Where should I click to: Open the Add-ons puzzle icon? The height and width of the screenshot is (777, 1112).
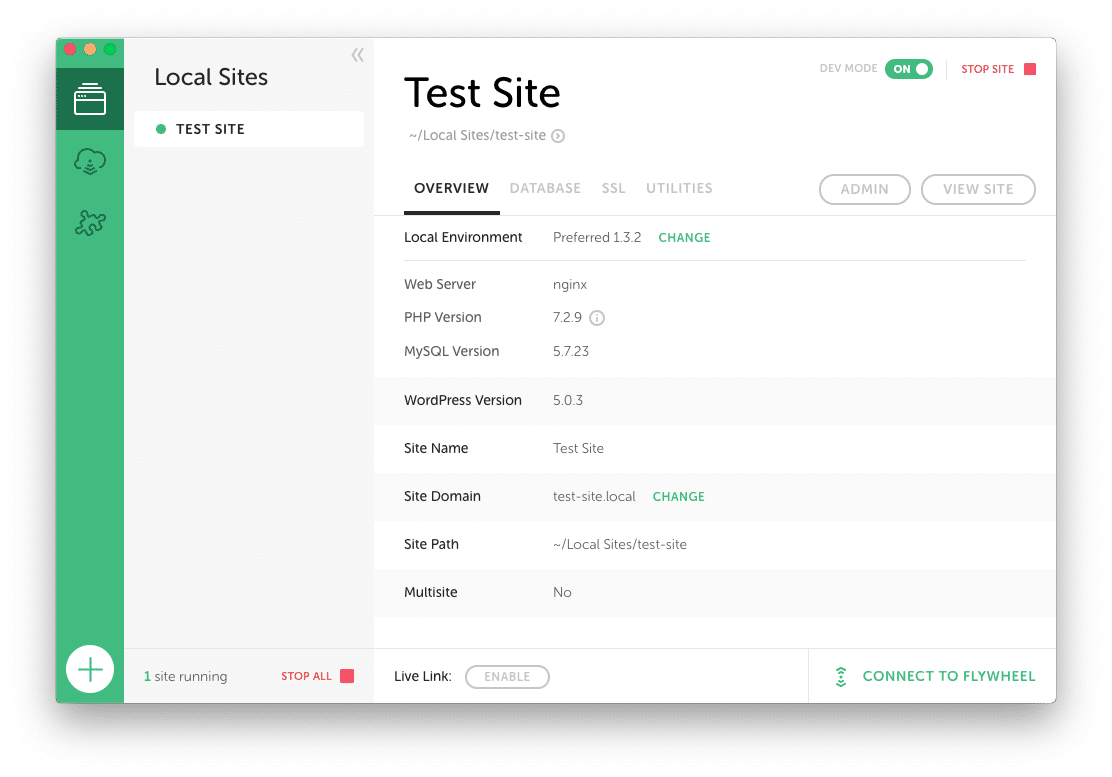90,224
